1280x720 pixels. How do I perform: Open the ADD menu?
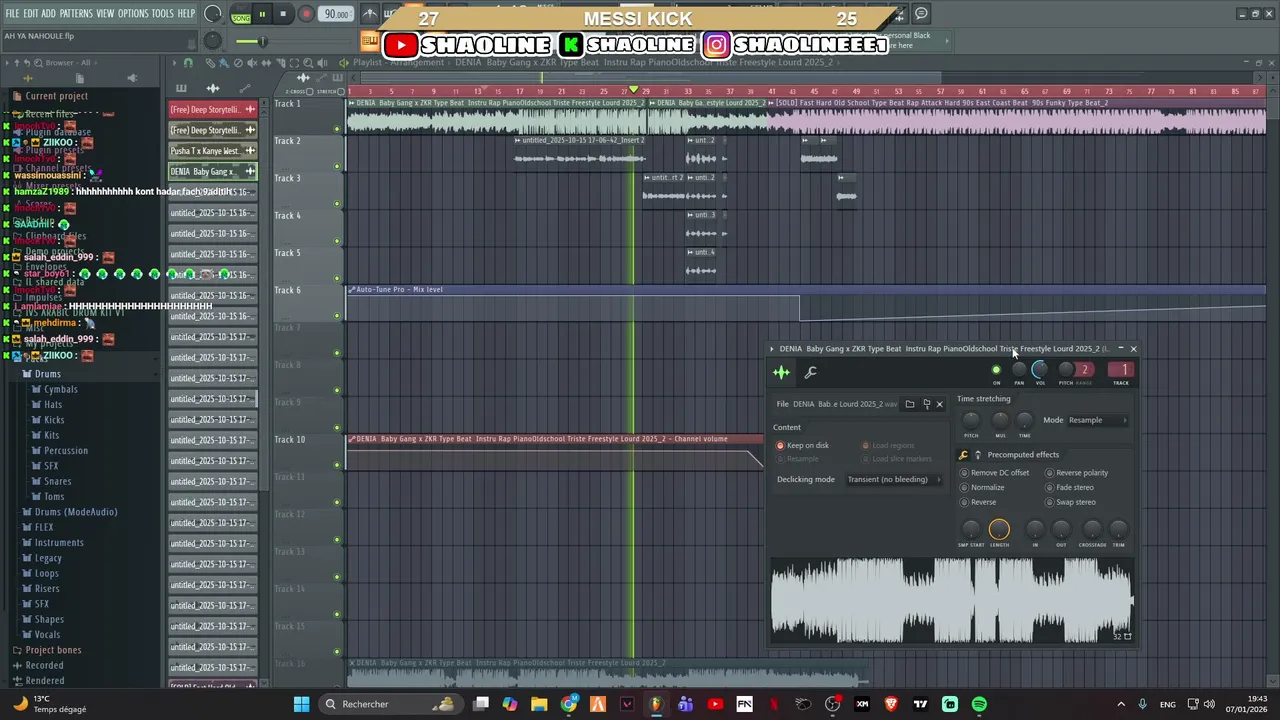[x=49, y=13]
